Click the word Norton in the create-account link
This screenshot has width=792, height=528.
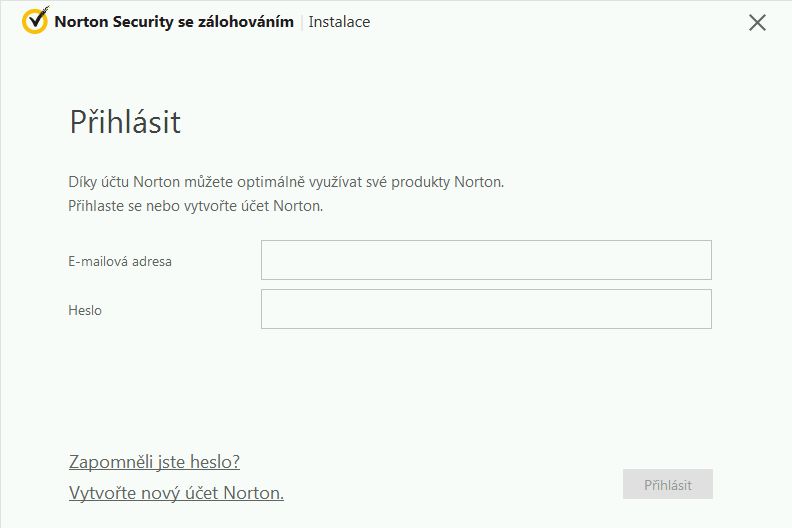pyautogui.click(x=253, y=493)
